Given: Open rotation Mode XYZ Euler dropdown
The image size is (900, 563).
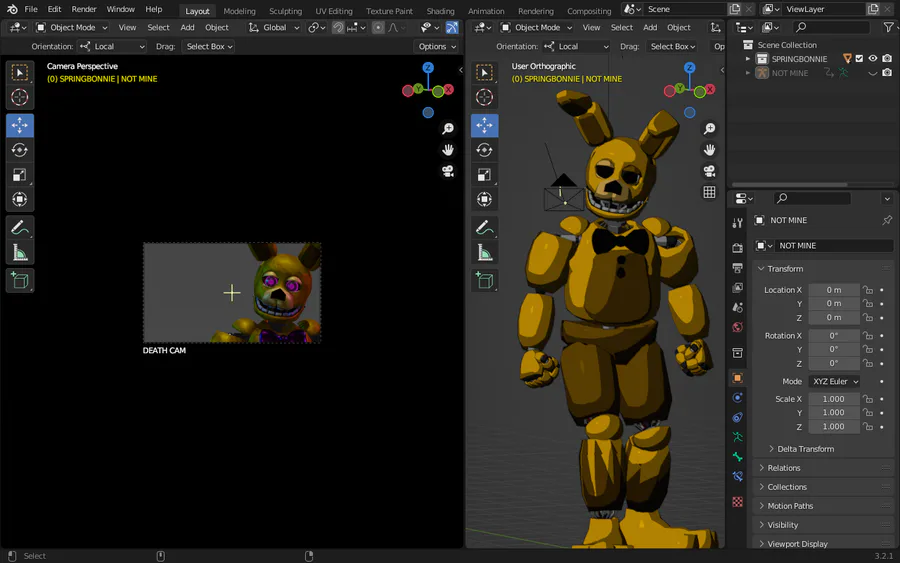Looking at the screenshot, I should (x=835, y=381).
